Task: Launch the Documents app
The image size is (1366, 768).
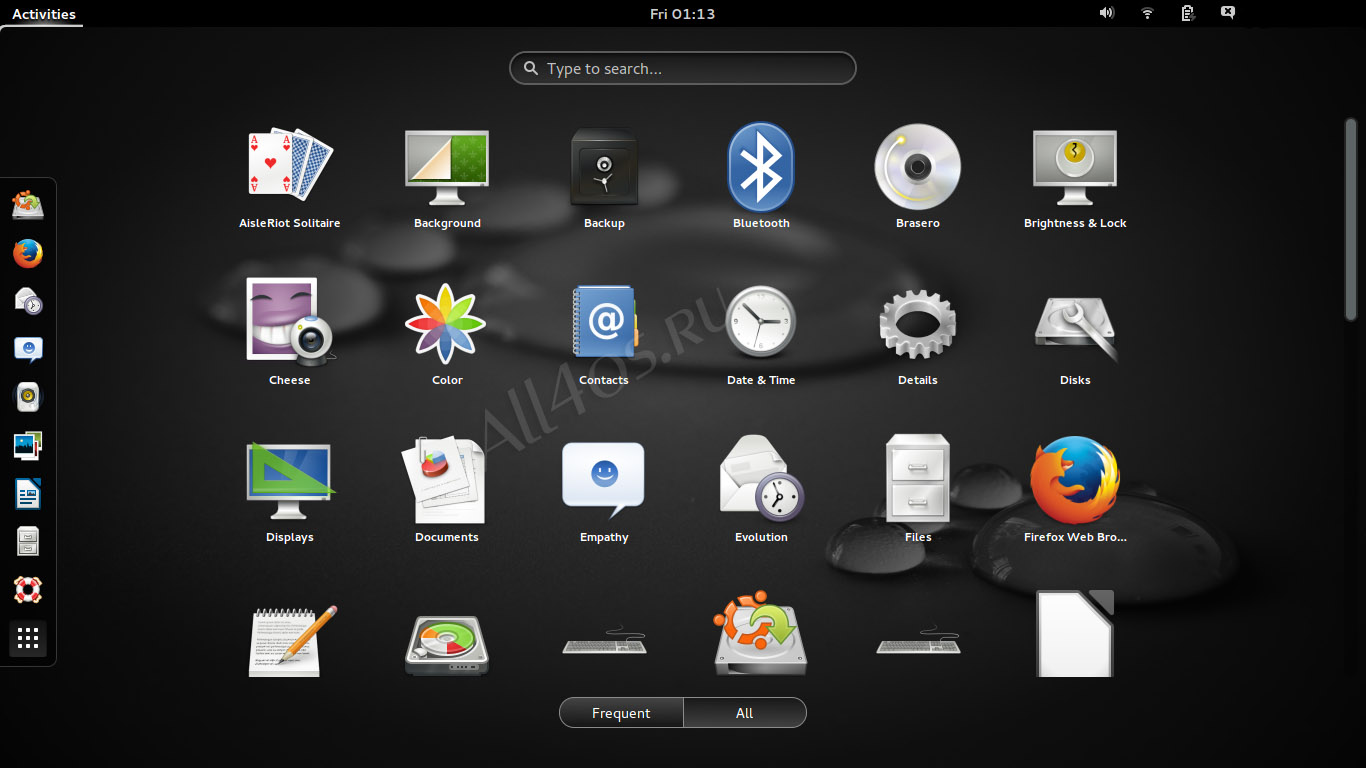Action: (447, 480)
